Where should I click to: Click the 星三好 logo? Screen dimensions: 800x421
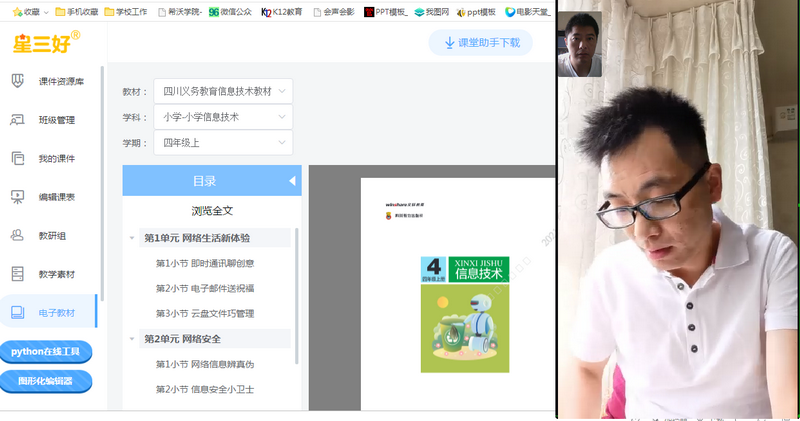tap(46, 43)
